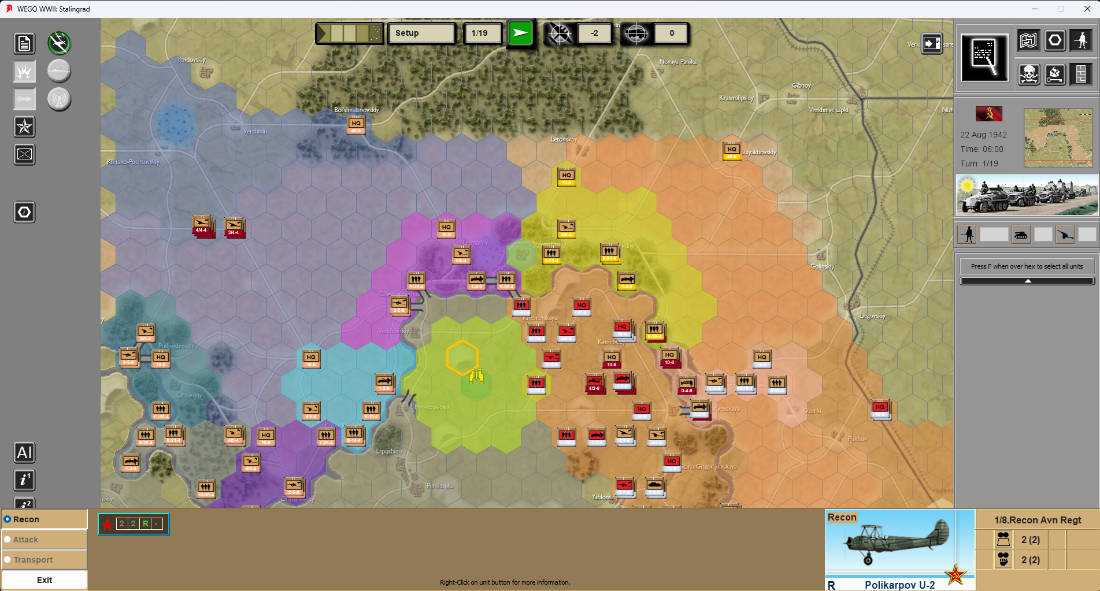Click the Exit button
Screen dimensions: 1100x591
point(44,580)
